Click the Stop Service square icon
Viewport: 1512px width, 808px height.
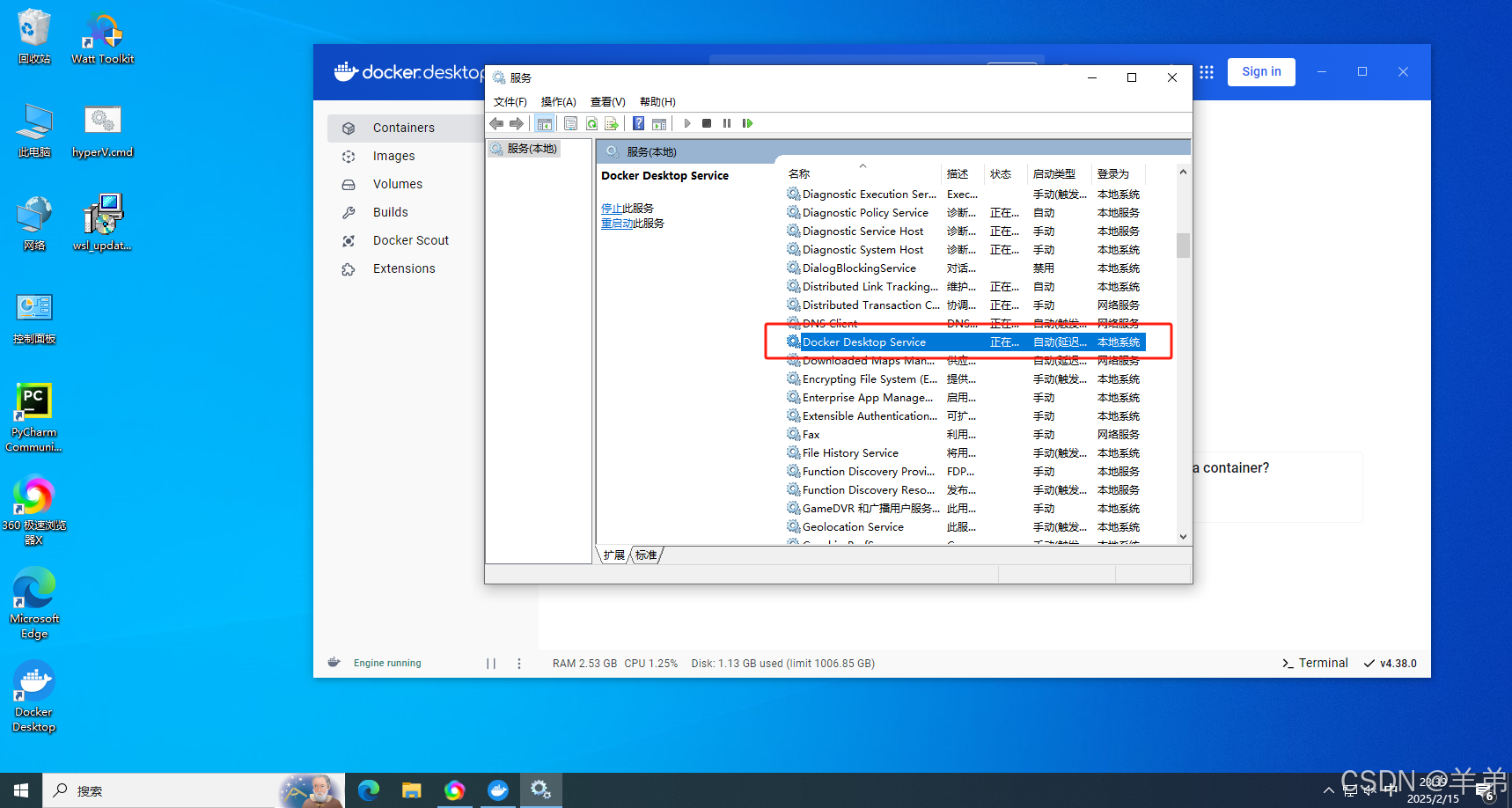click(x=707, y=123)
